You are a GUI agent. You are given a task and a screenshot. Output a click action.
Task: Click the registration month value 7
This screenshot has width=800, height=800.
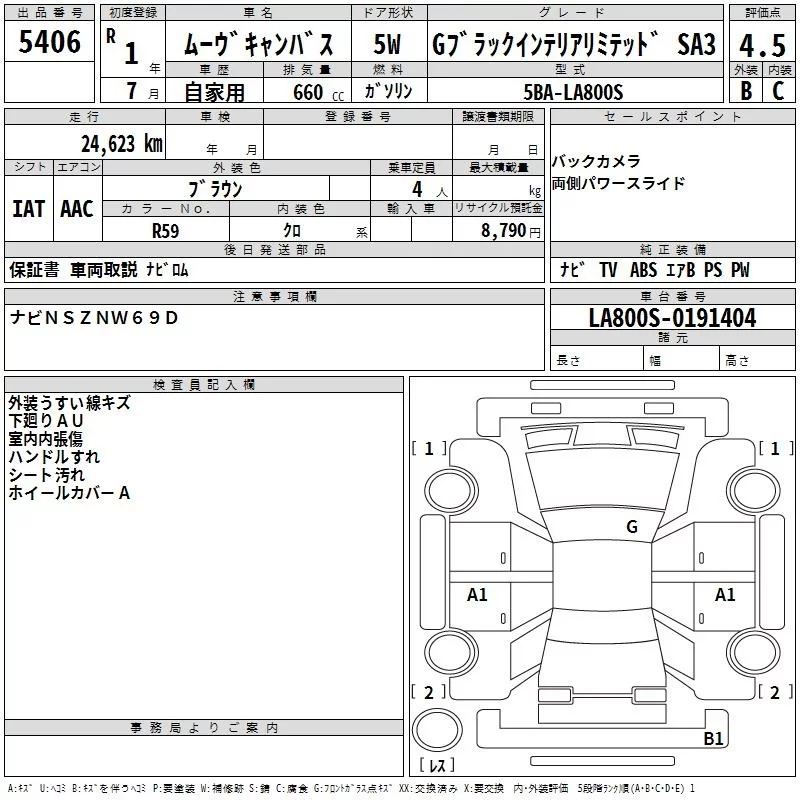132,91
